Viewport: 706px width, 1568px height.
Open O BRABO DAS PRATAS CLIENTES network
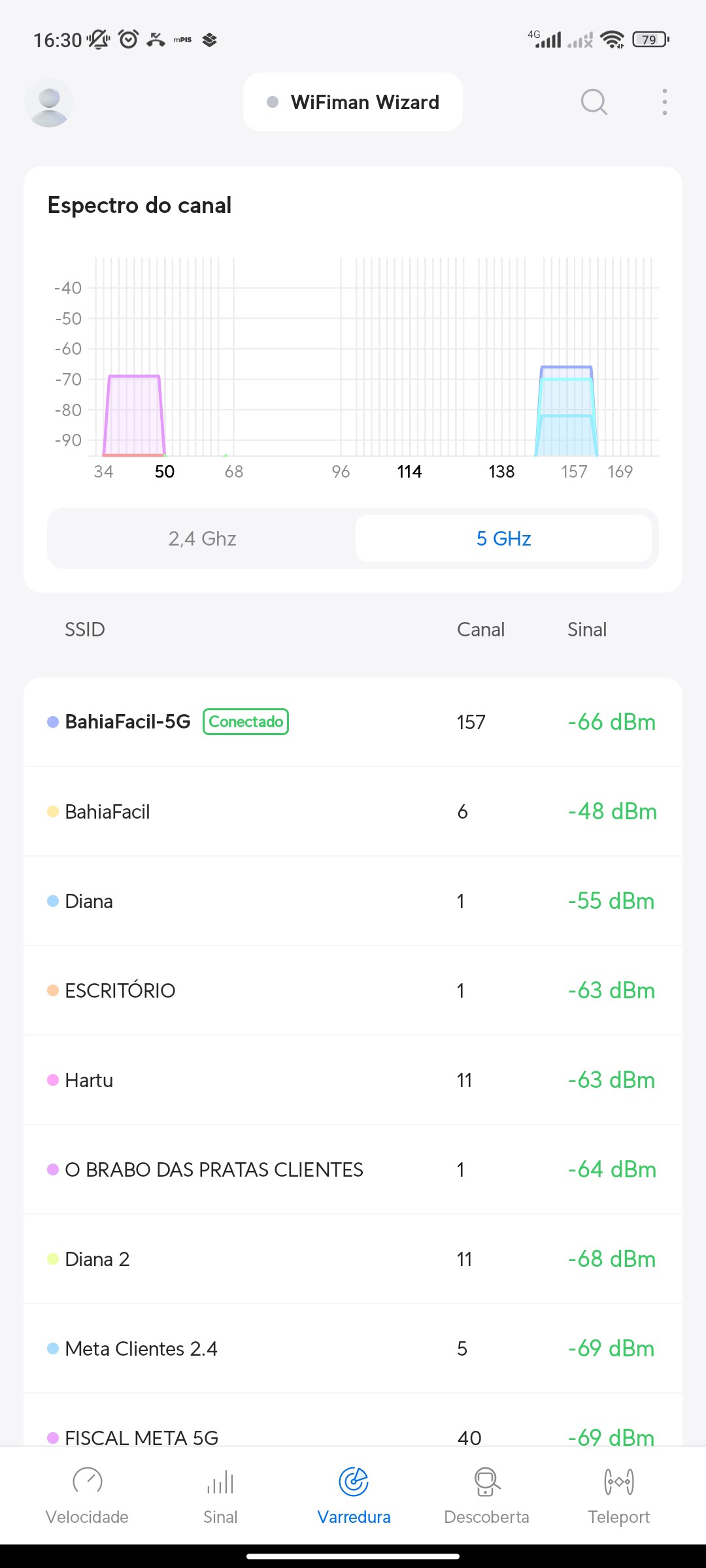353,1169
